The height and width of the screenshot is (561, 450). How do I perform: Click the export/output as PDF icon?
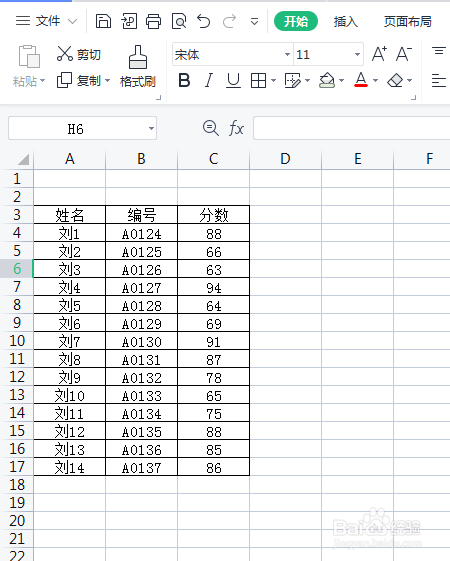(129, 21)
